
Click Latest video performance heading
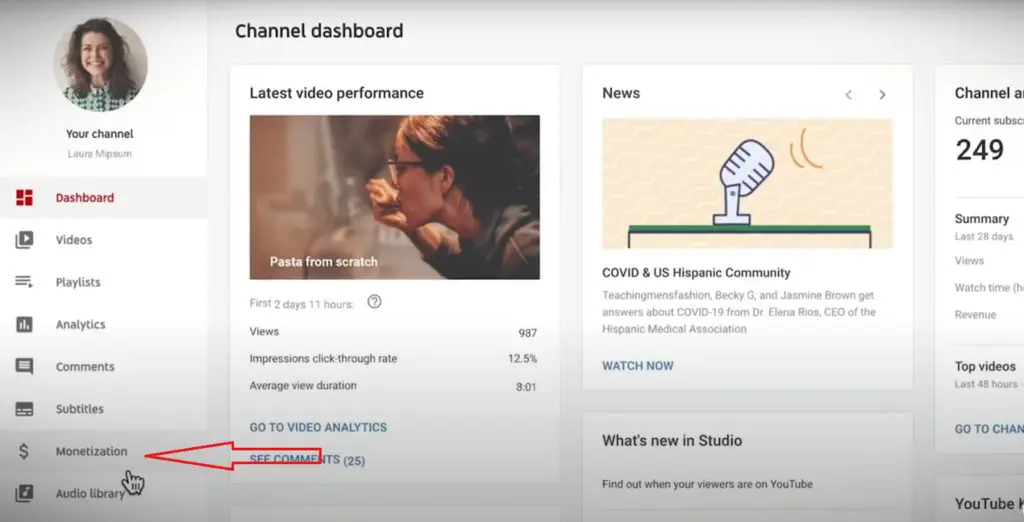tap(336, 93)
